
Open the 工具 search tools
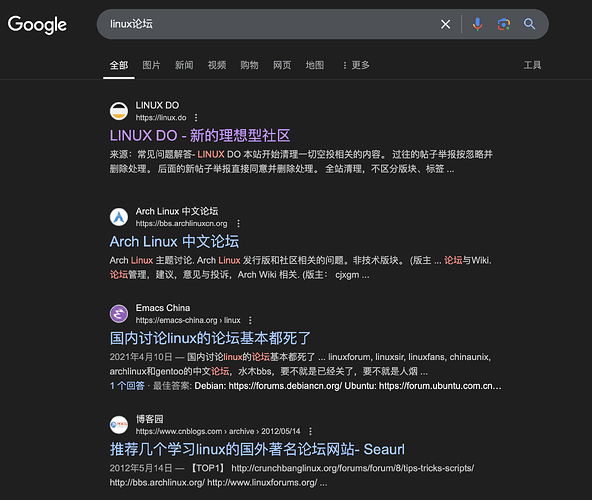pos(532,65)
